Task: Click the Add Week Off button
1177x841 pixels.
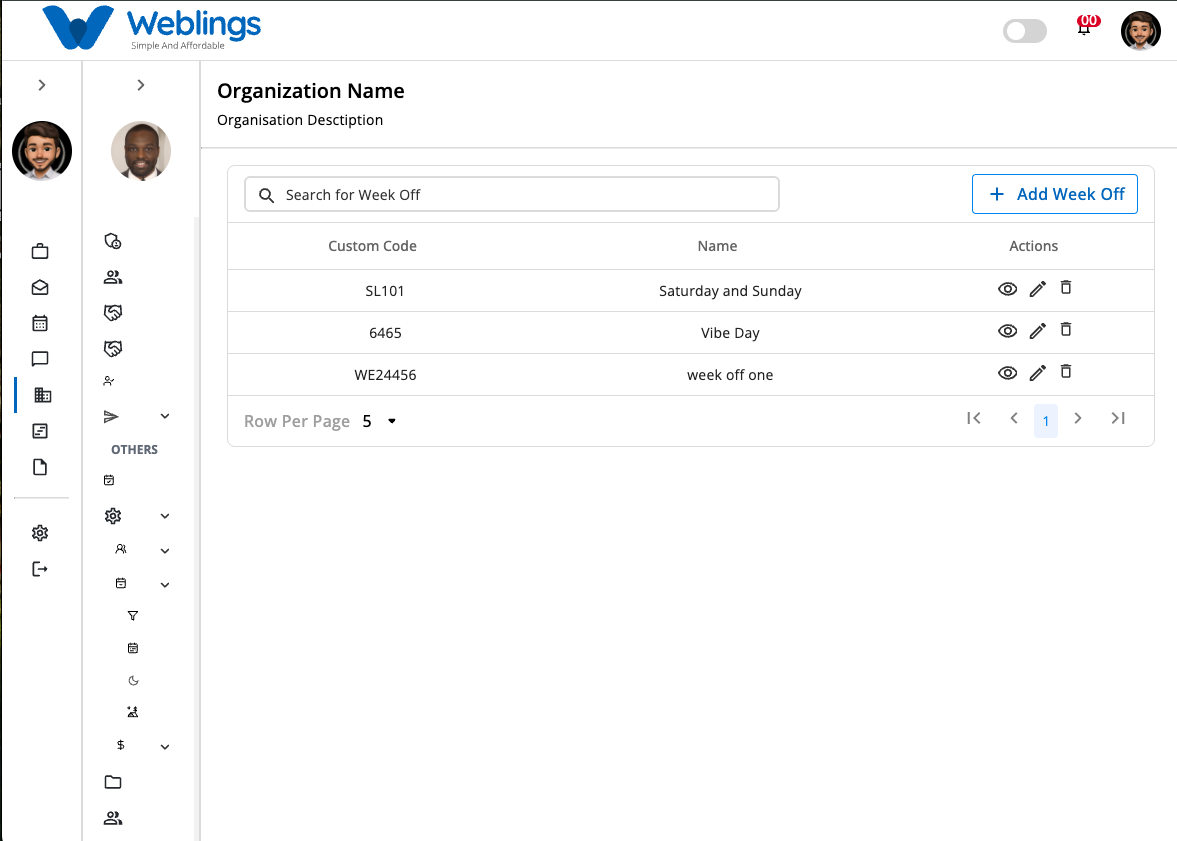Action: pyautogui.click(x=1055, y=194)
